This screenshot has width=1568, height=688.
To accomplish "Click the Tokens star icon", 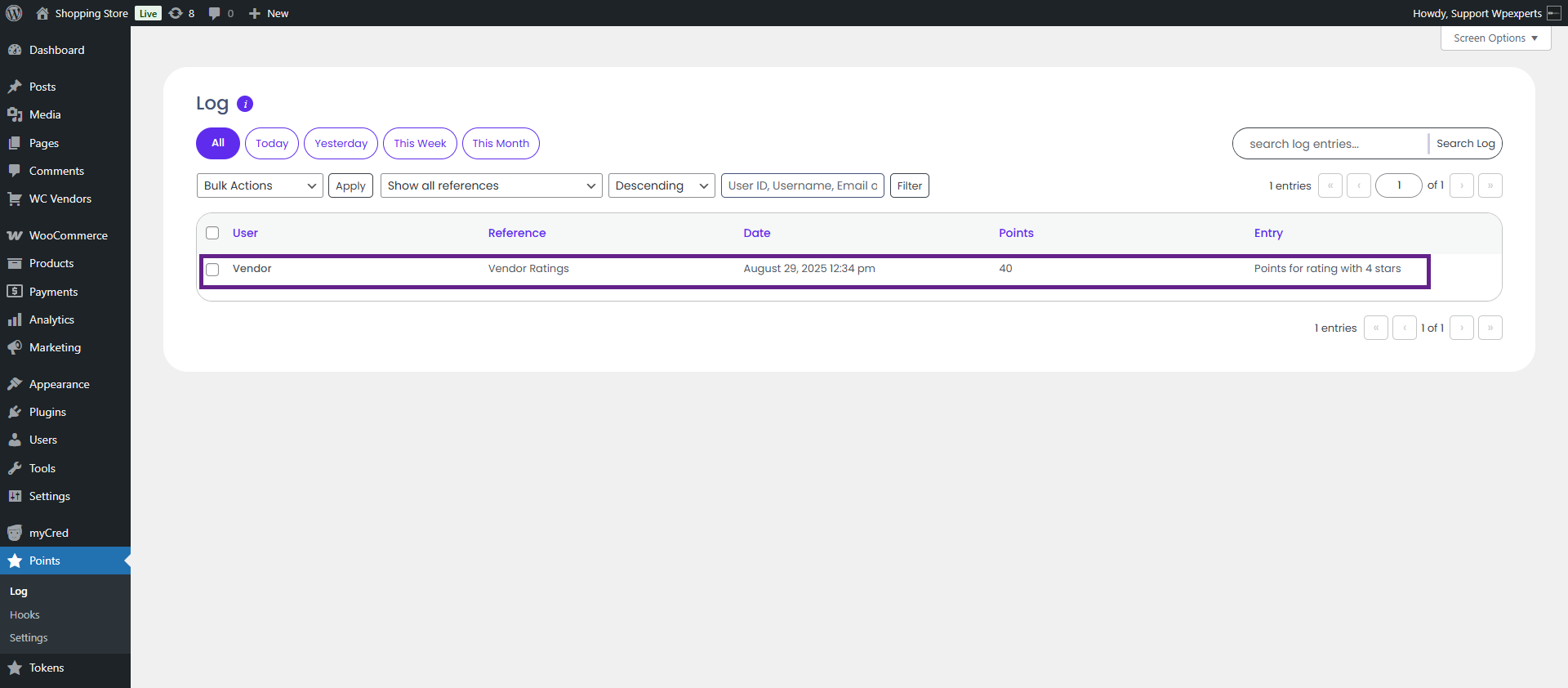I will pos(15,668).
